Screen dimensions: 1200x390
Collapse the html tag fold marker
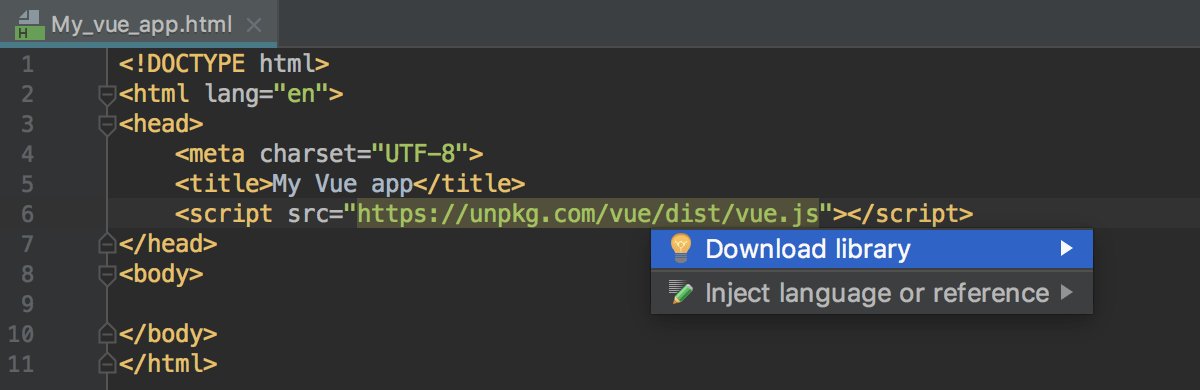point(107,95)
